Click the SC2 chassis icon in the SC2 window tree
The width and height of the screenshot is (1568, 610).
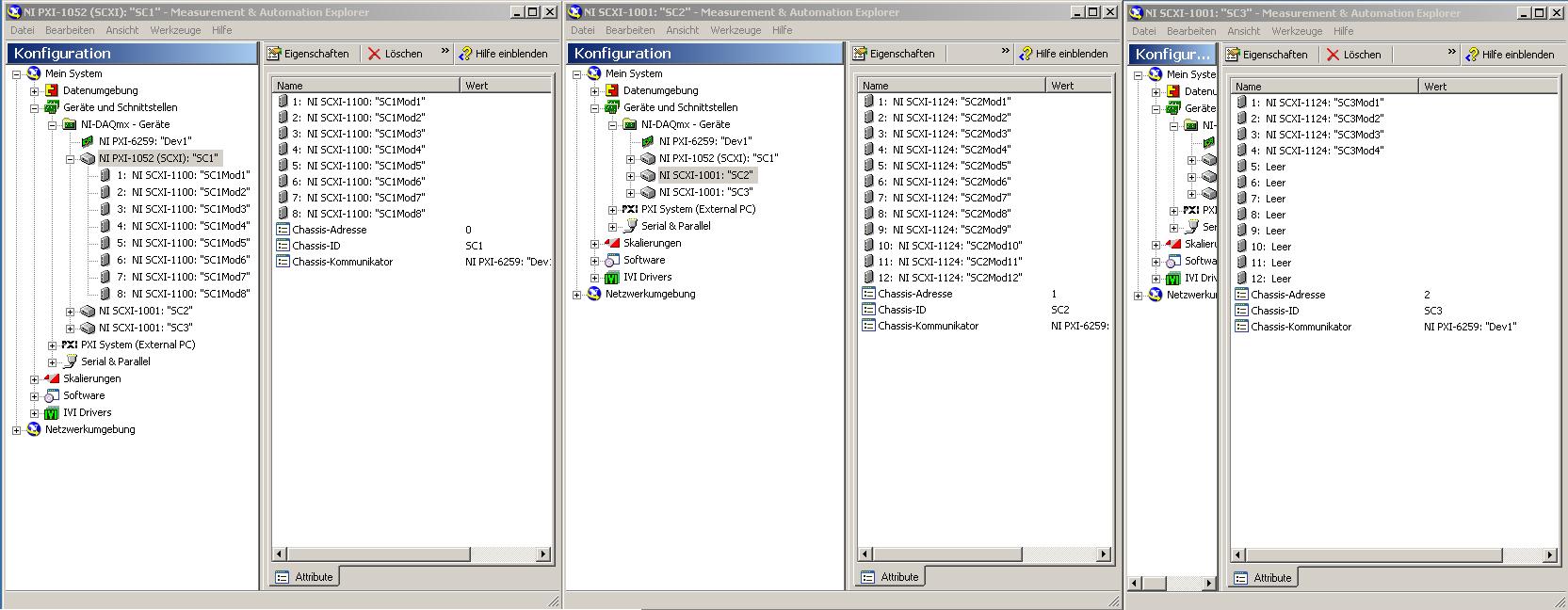pos(648,175)
